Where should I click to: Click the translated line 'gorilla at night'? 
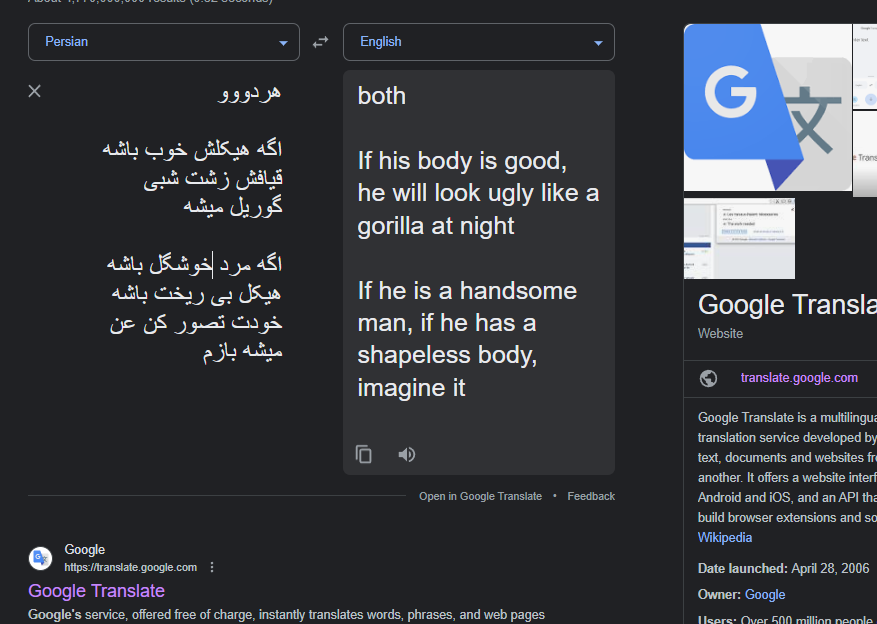pyautogui.click(x=436, y=226)
